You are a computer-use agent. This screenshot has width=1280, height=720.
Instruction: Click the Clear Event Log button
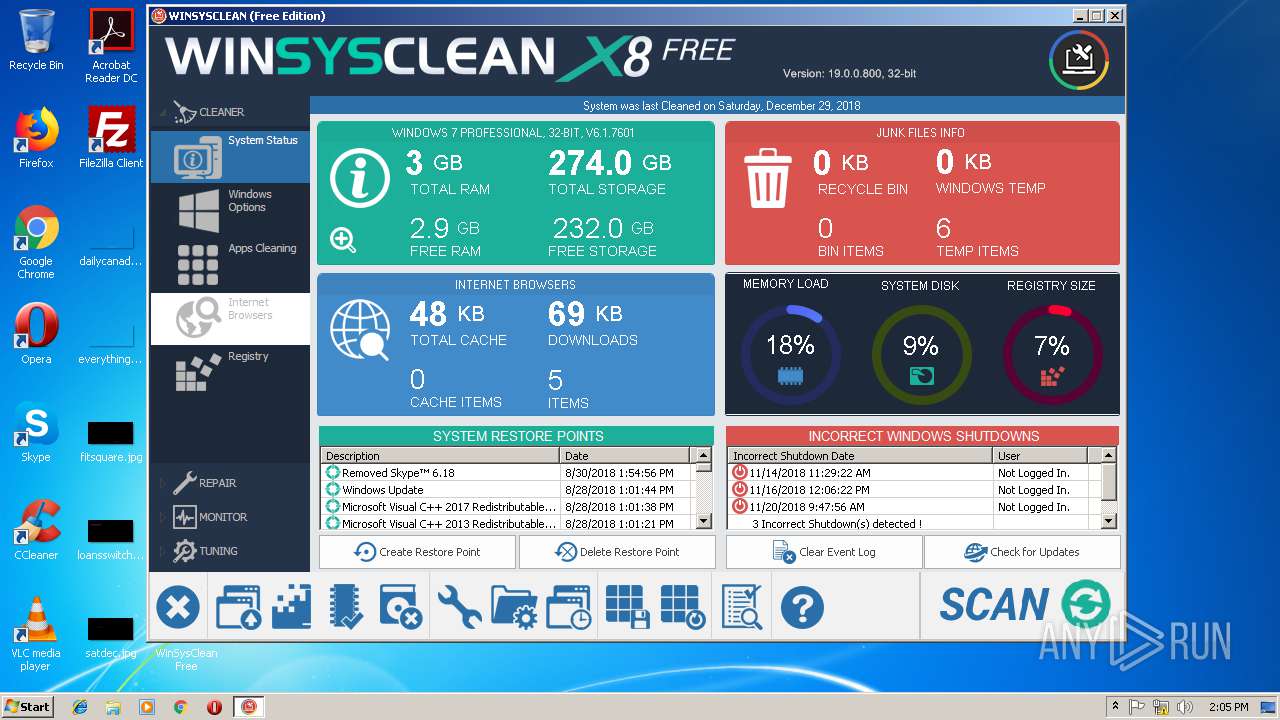(824, 552)
